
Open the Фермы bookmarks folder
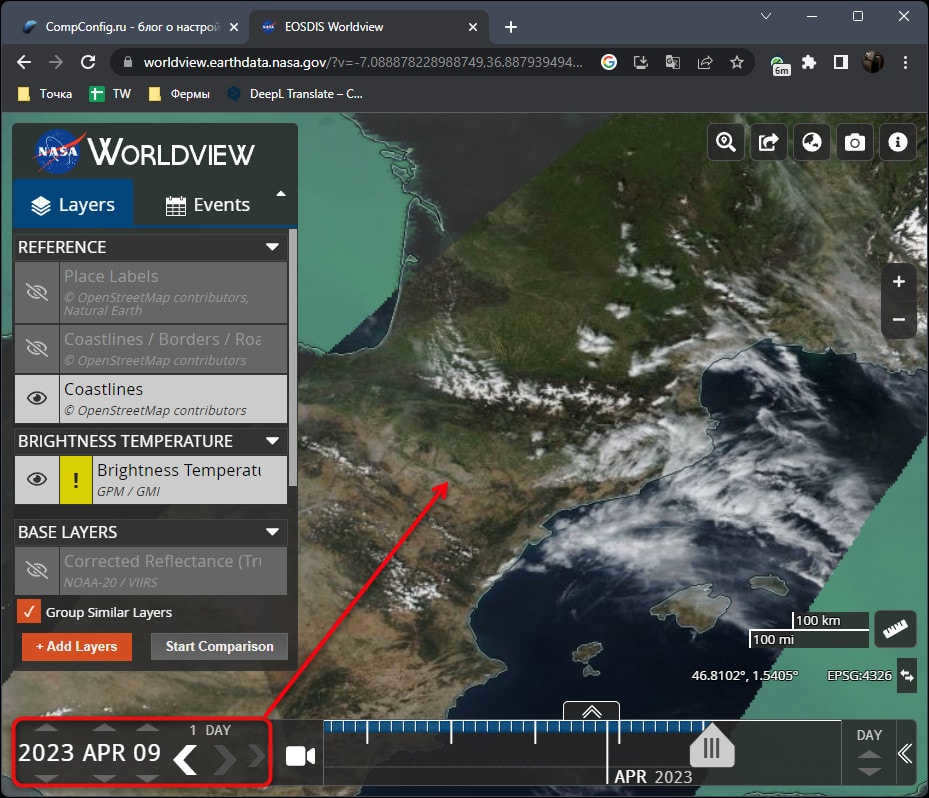click(x=179, y=94)
